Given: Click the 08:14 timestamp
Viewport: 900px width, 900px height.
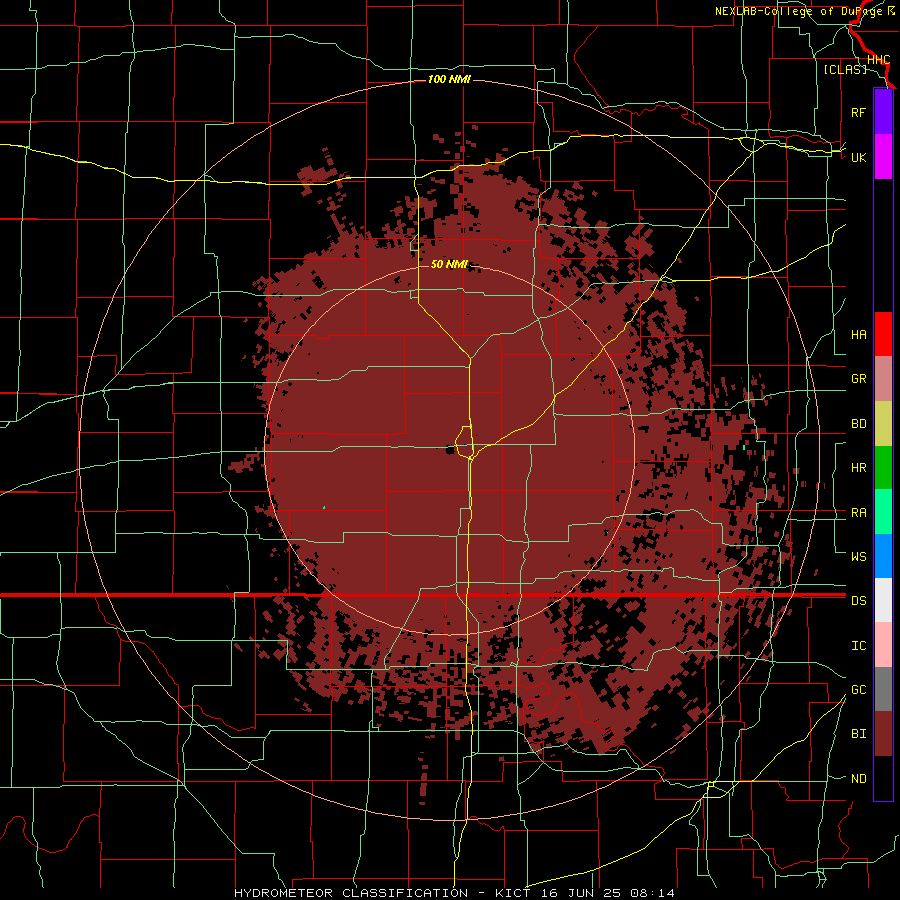Looking at the screenshot, I should [x=652, y=893].
